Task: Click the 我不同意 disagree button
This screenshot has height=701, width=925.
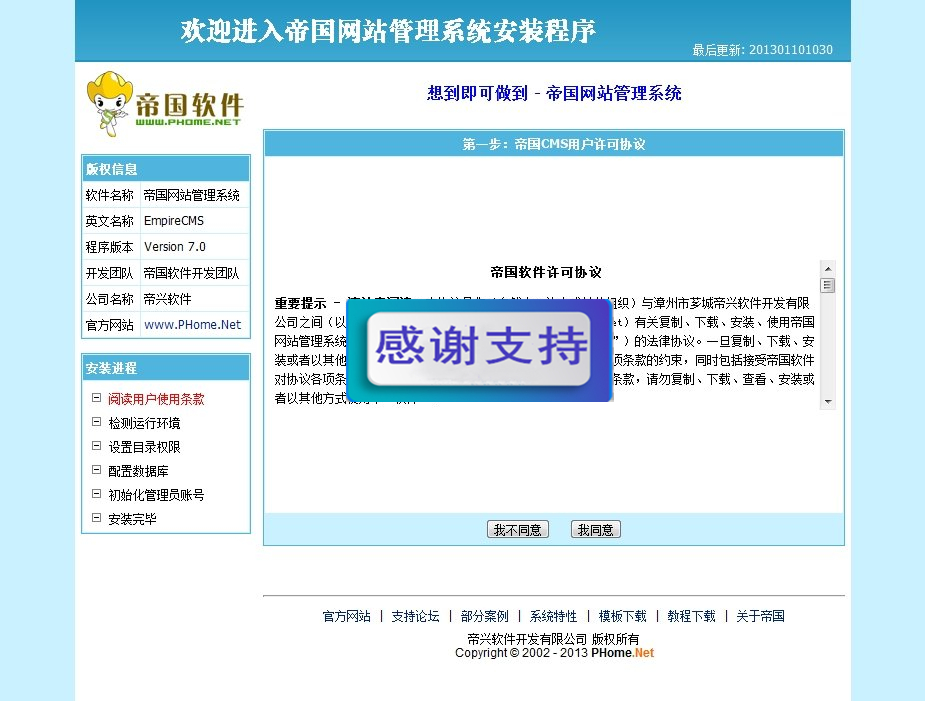Action: coord(517,529)
